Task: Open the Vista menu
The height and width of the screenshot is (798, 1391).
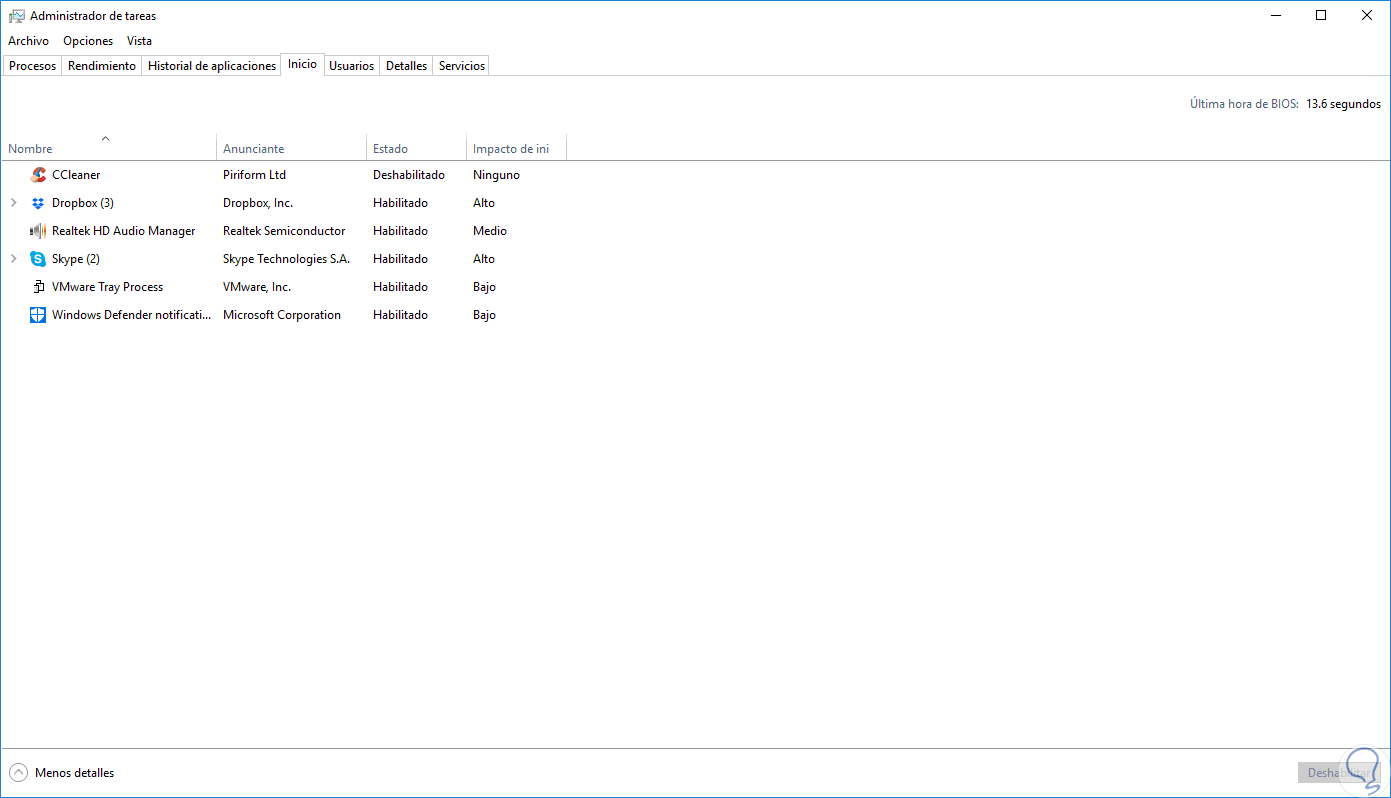Action: tap(140, 41)
